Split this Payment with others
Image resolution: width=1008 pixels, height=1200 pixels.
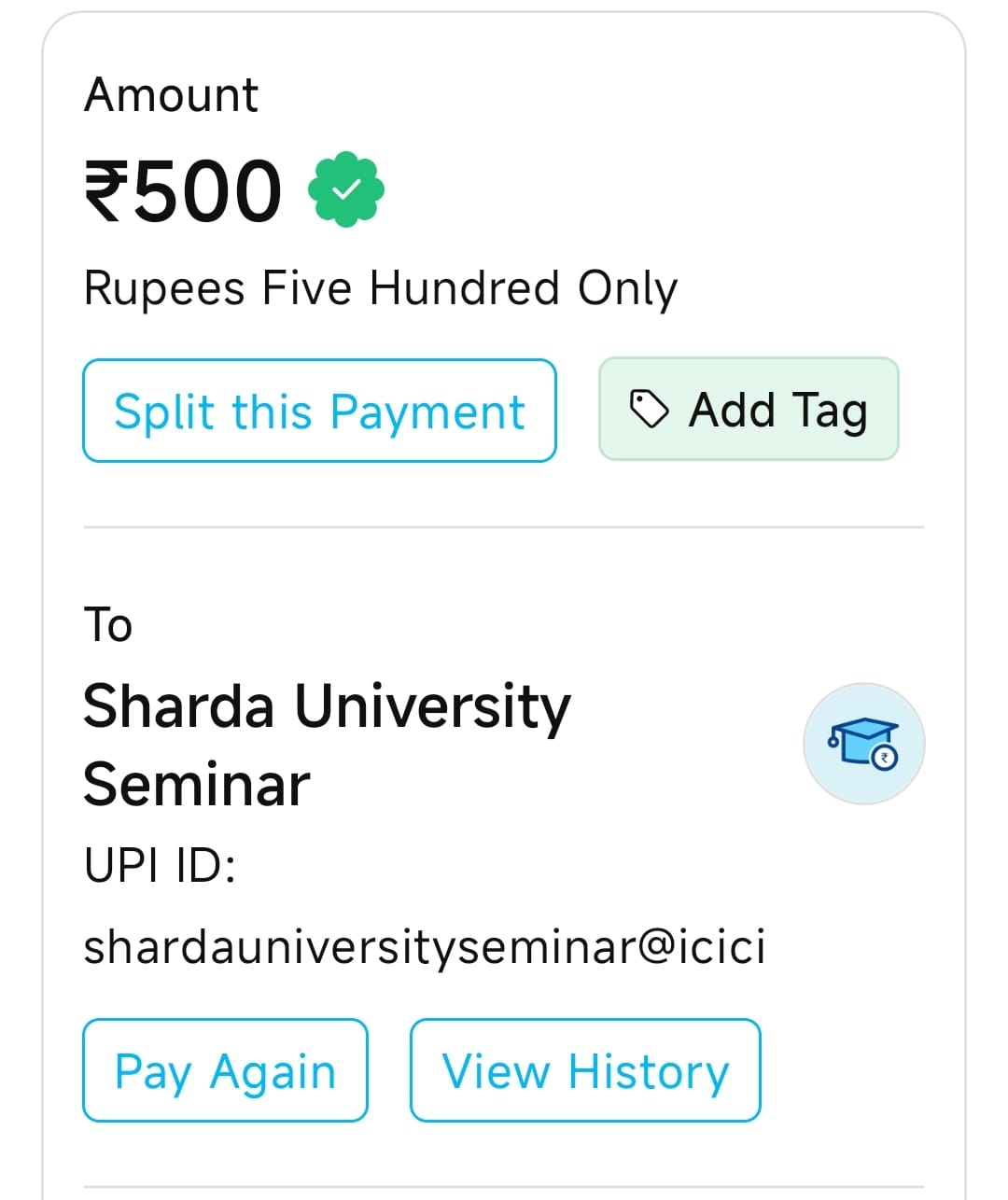[320, 411]
